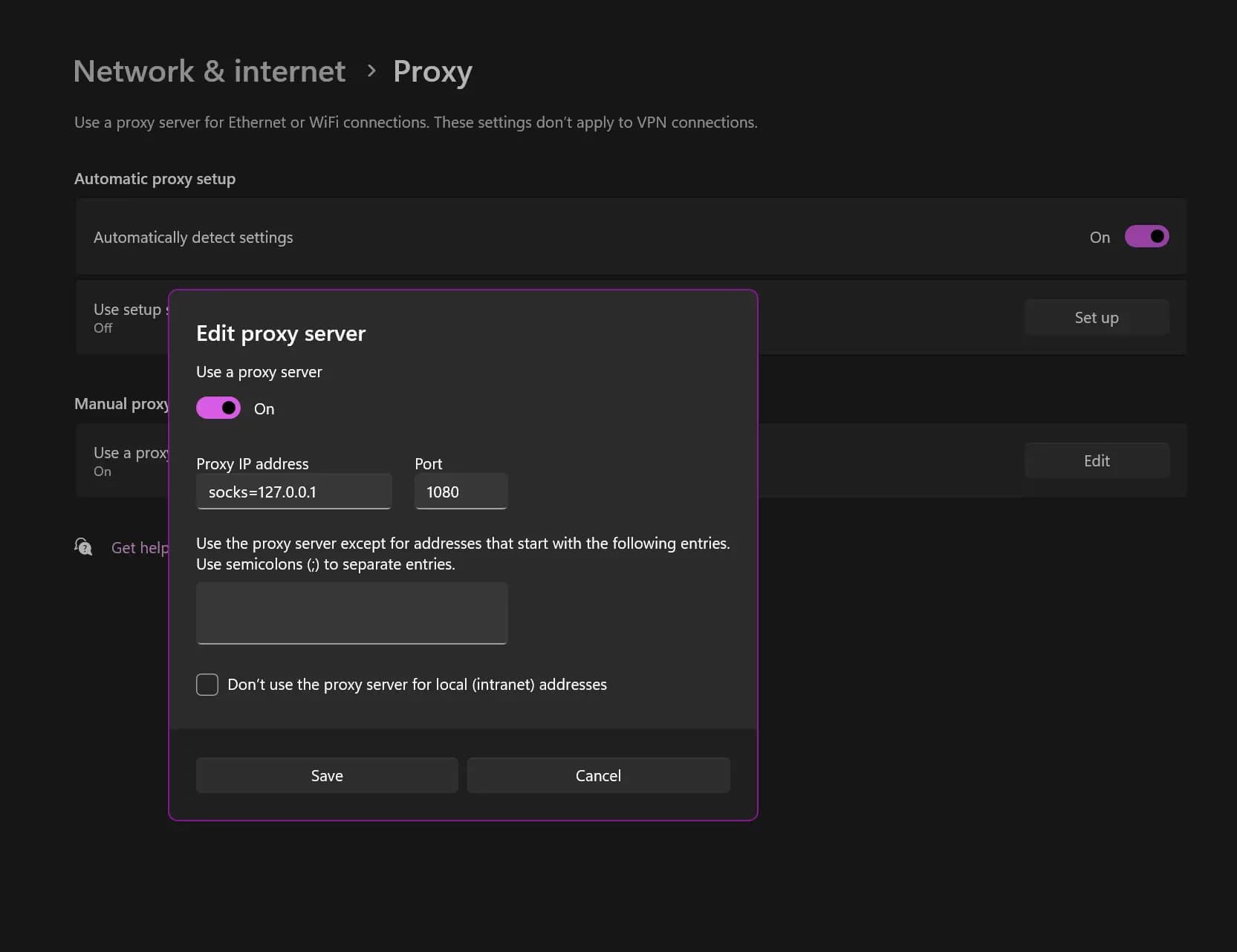Image resolution: width=1237 pixels, height=952 pixels.
Task: Click the Edit proxy server heading
Action: coord(281,333)
